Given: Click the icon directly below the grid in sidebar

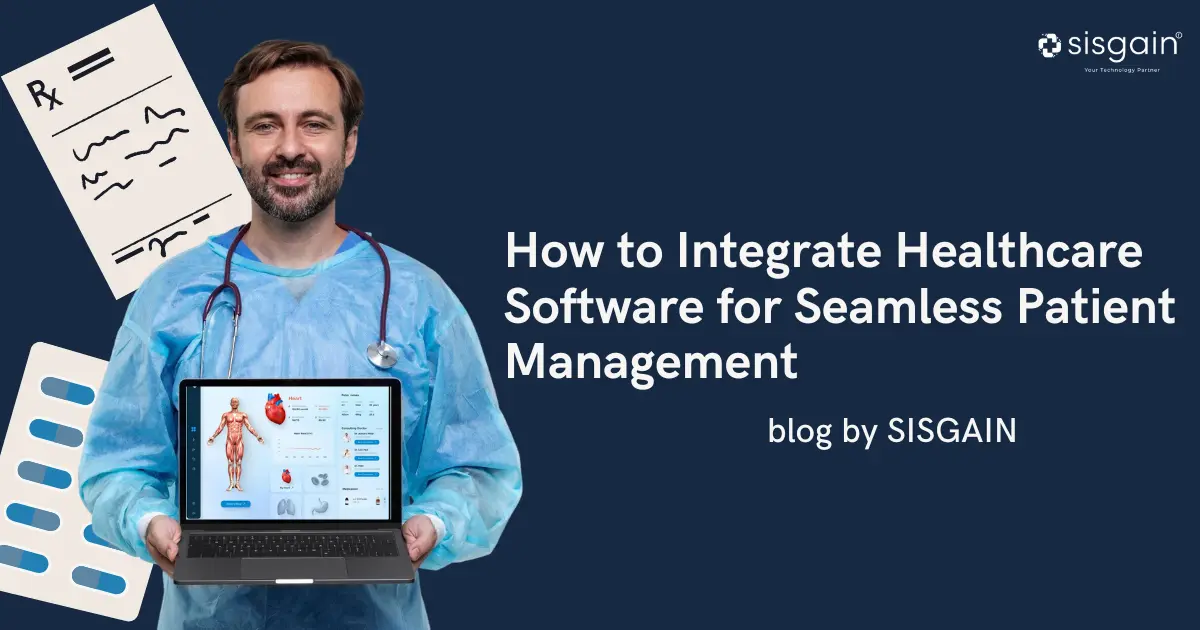Looking at the screenshot, I should pos(193,438).
